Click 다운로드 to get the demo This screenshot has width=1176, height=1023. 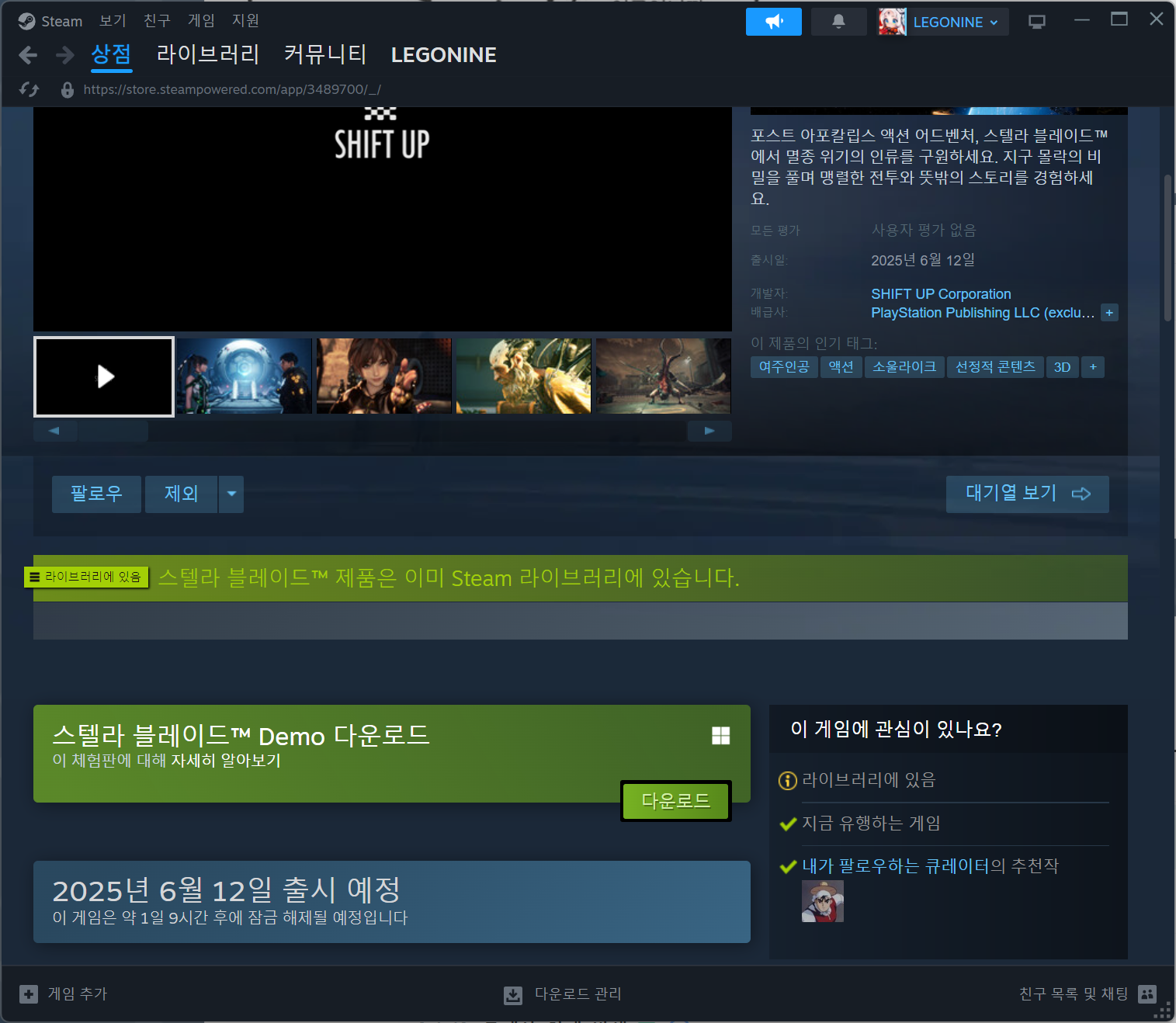click(x=675, y=800)
